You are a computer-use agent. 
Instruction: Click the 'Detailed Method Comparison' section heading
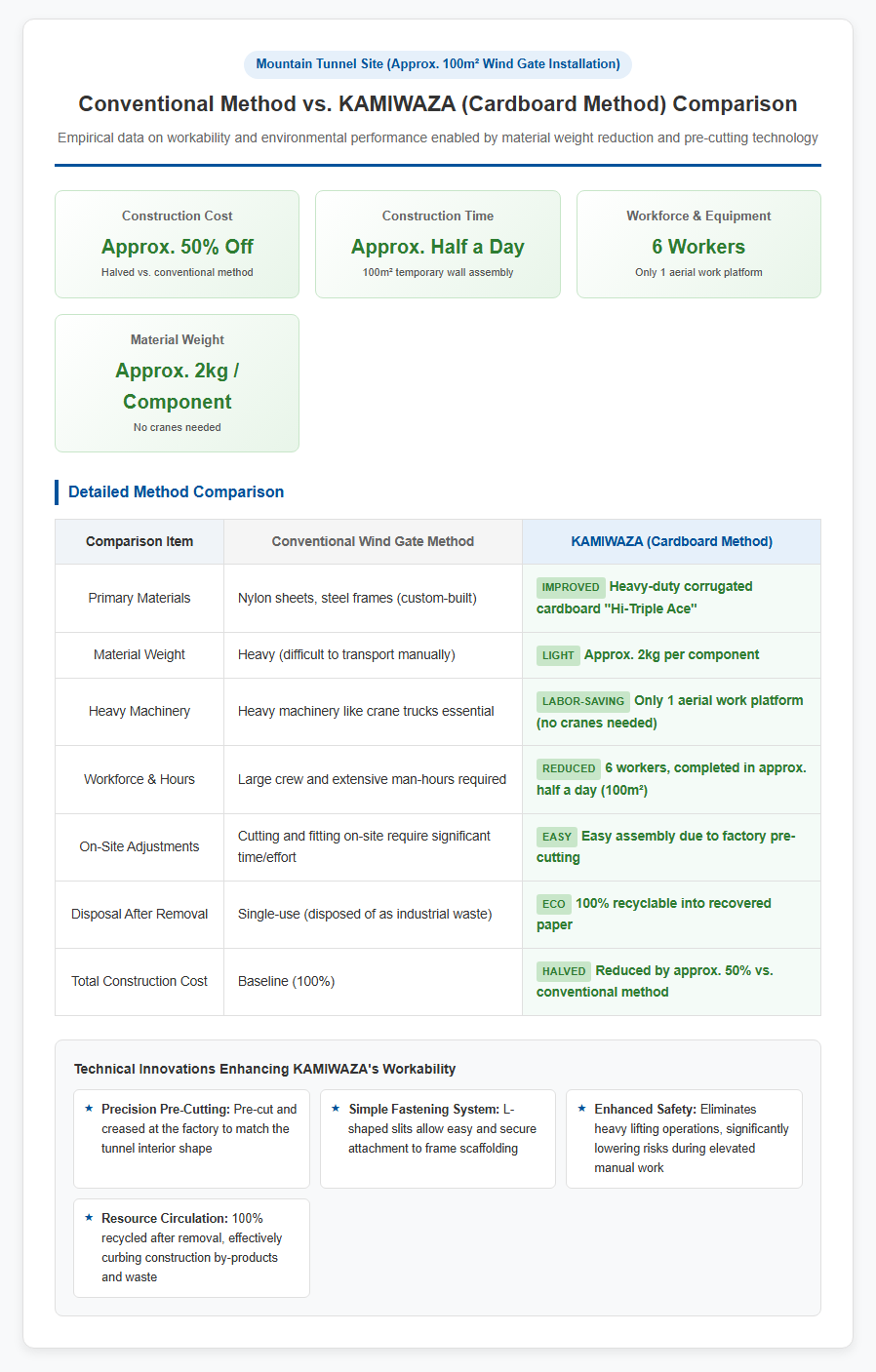[x=176, y=491]
